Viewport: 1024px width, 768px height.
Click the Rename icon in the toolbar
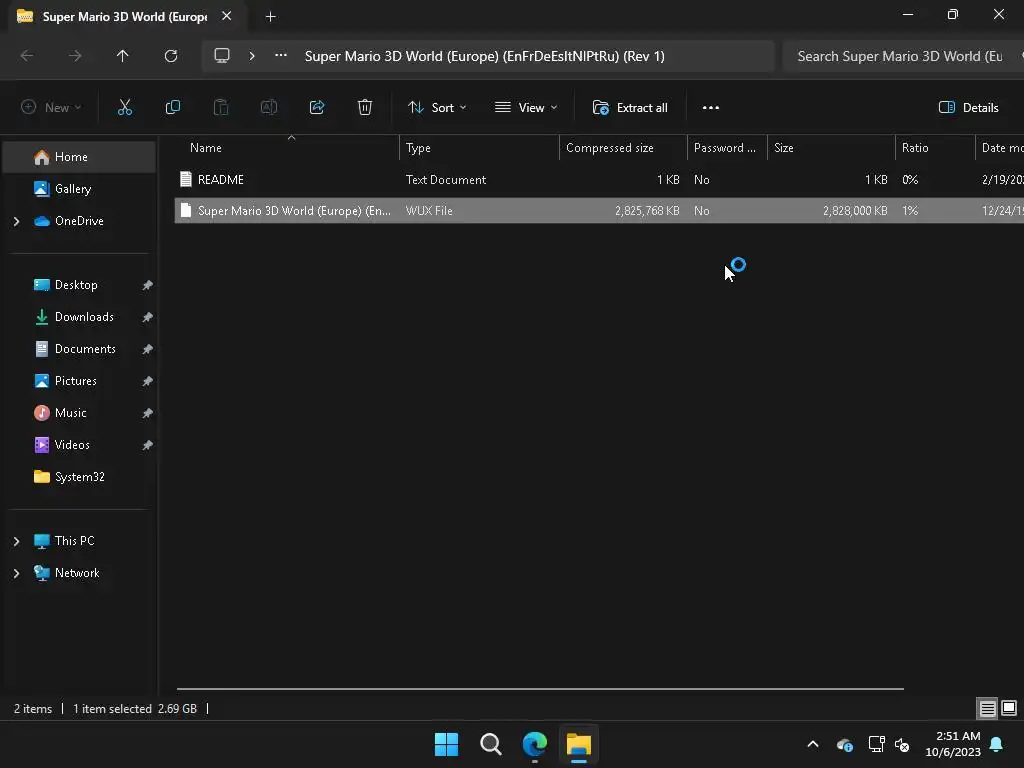click(x=269, y=108)
